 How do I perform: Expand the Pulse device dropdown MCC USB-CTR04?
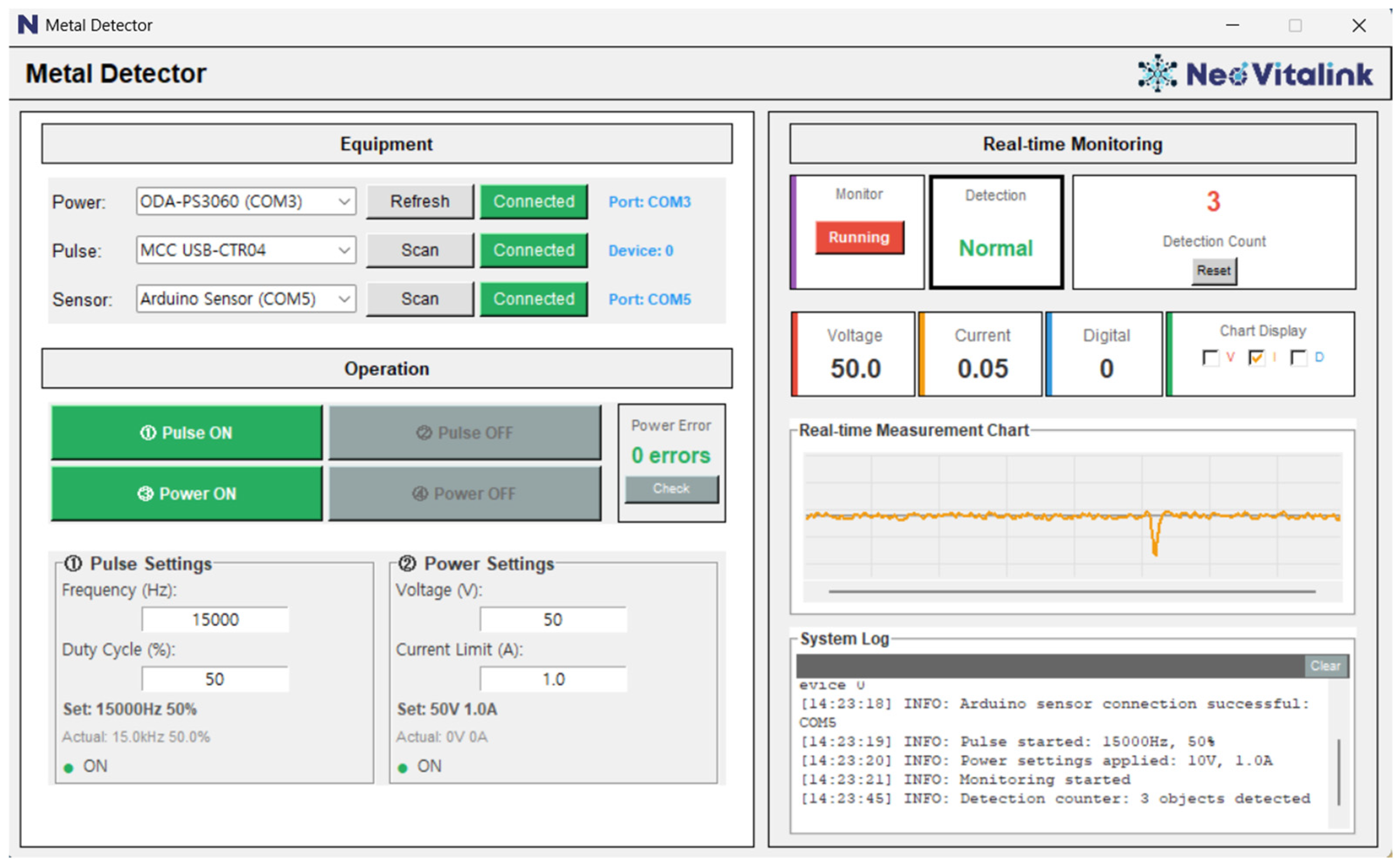[x=246, y=250]
